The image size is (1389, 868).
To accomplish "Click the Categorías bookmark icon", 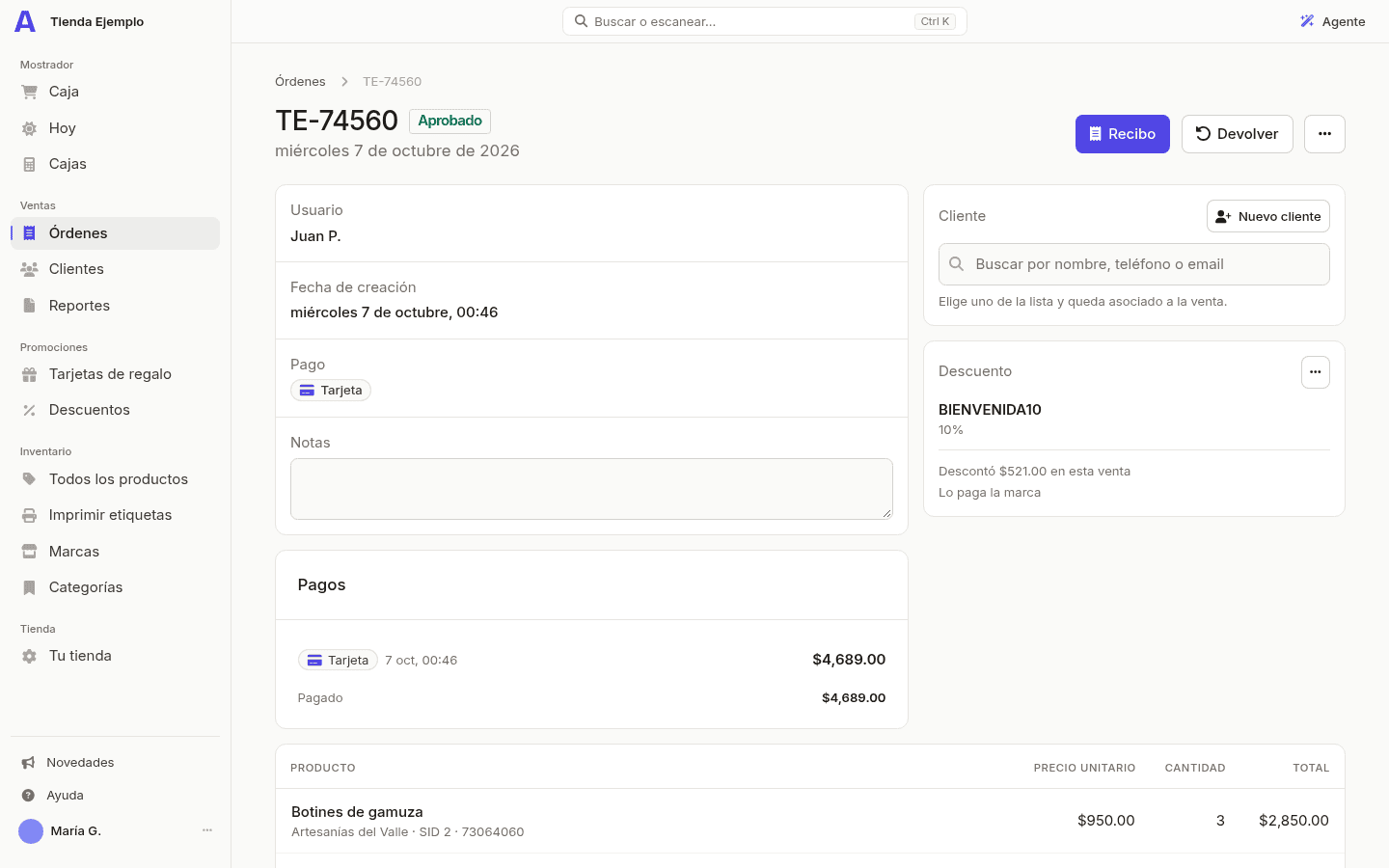I will [x=29, y=587].
